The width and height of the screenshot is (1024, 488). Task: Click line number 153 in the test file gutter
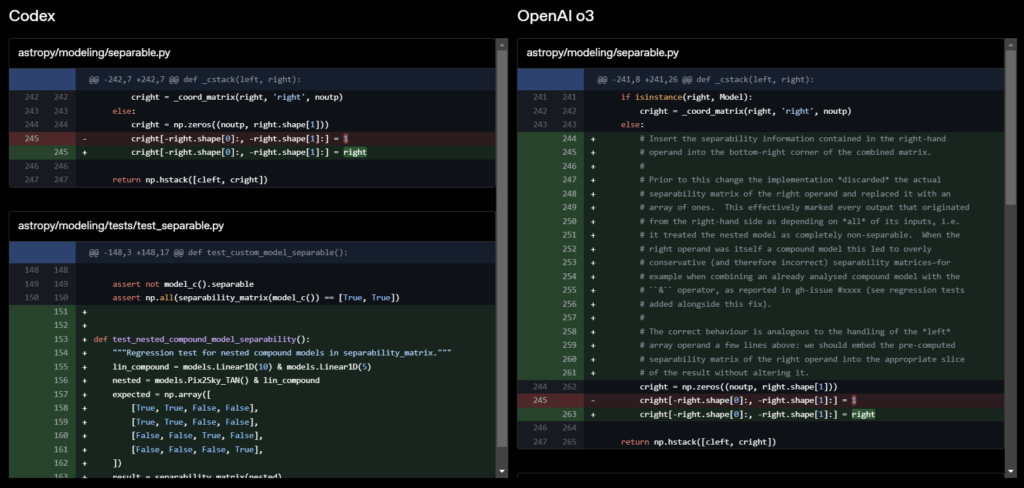(59, 339)
